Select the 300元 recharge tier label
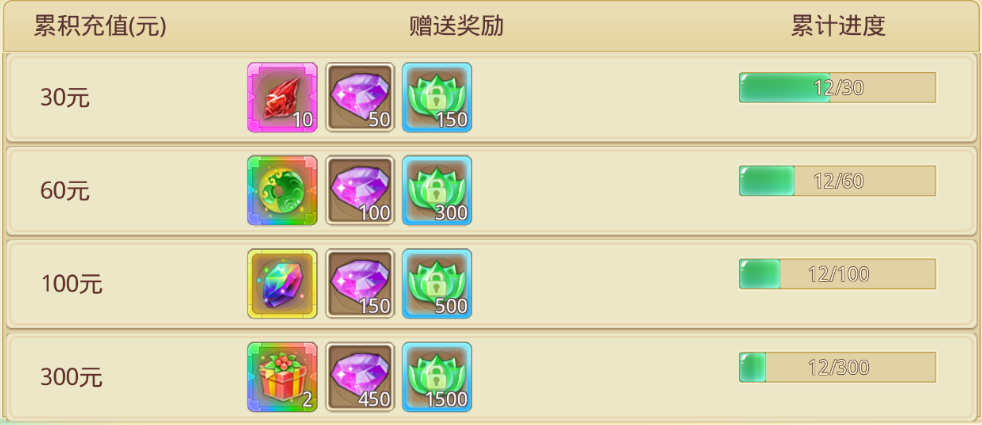982x425 pixels. (71, 377)
